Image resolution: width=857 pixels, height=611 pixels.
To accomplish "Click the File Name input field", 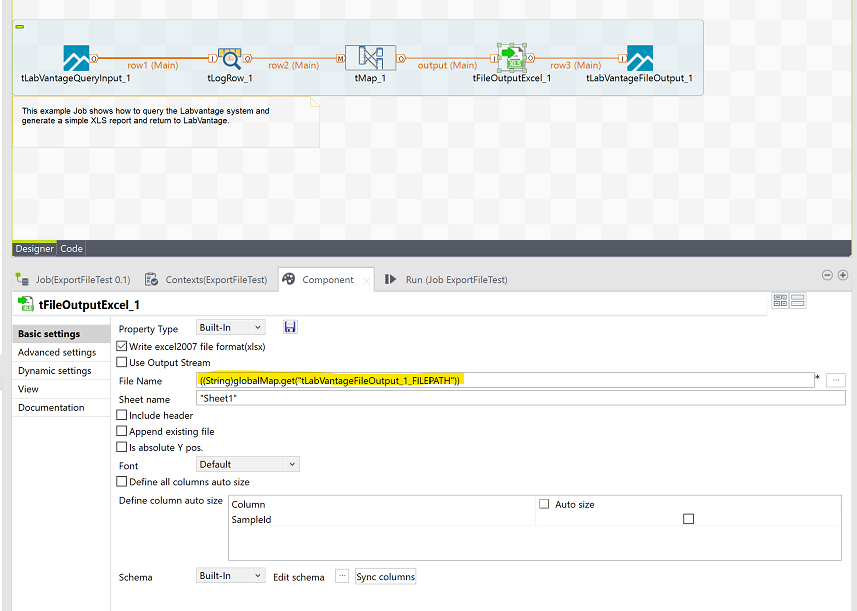I will click(x=505, y=380).
